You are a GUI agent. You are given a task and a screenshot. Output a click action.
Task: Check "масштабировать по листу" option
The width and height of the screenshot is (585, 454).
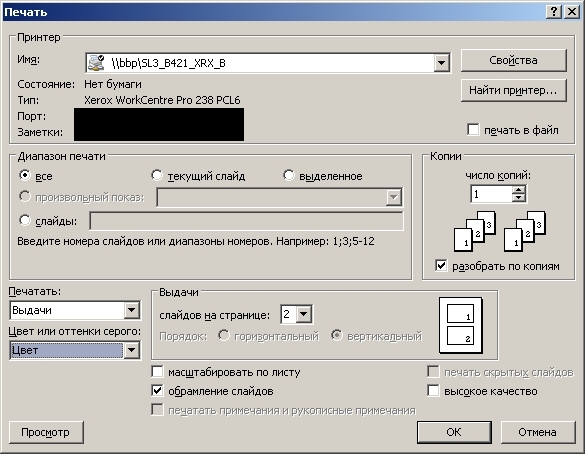pos(157,372)
